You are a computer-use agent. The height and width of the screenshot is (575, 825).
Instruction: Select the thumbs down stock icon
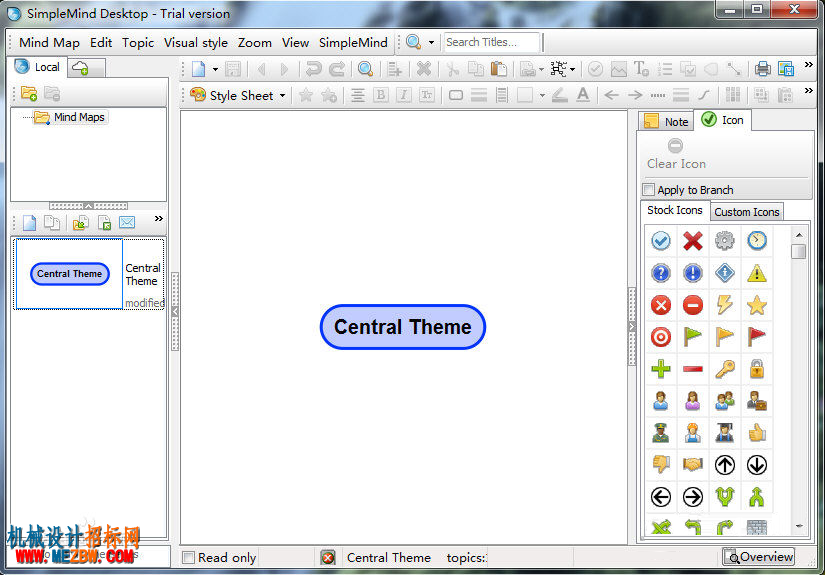pos(661,465)
